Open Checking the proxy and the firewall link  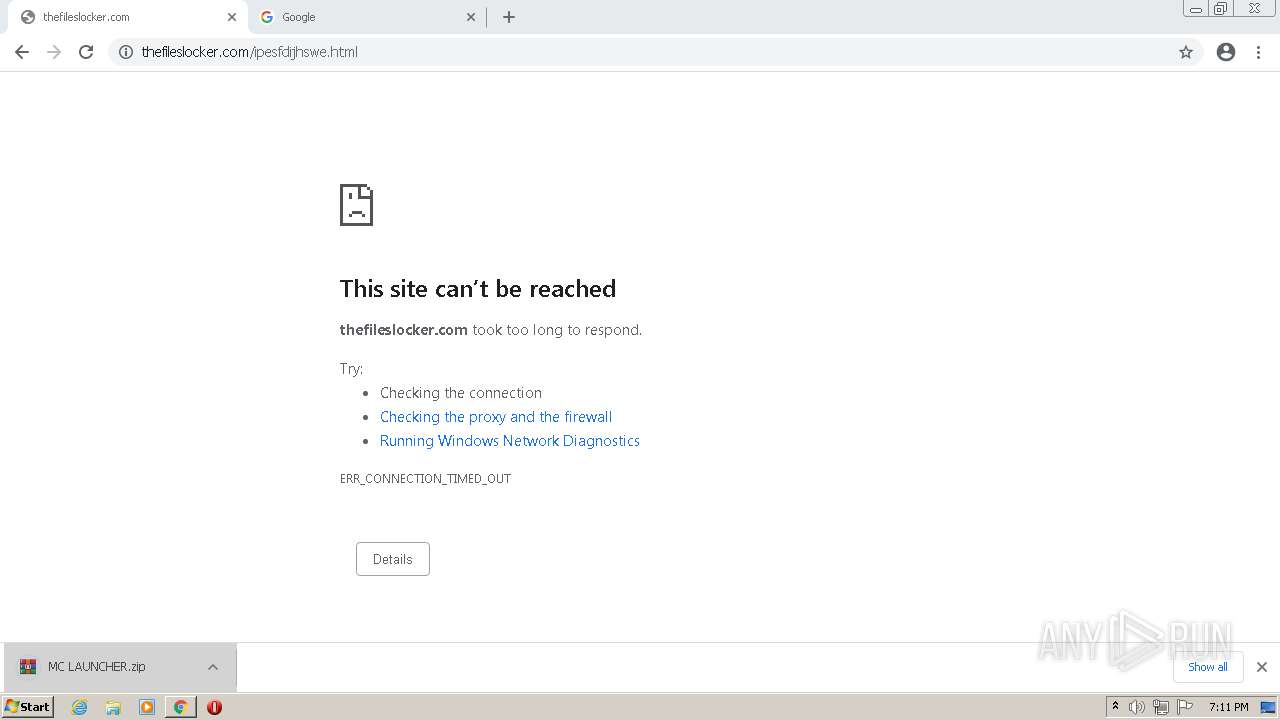coord(496,417)
